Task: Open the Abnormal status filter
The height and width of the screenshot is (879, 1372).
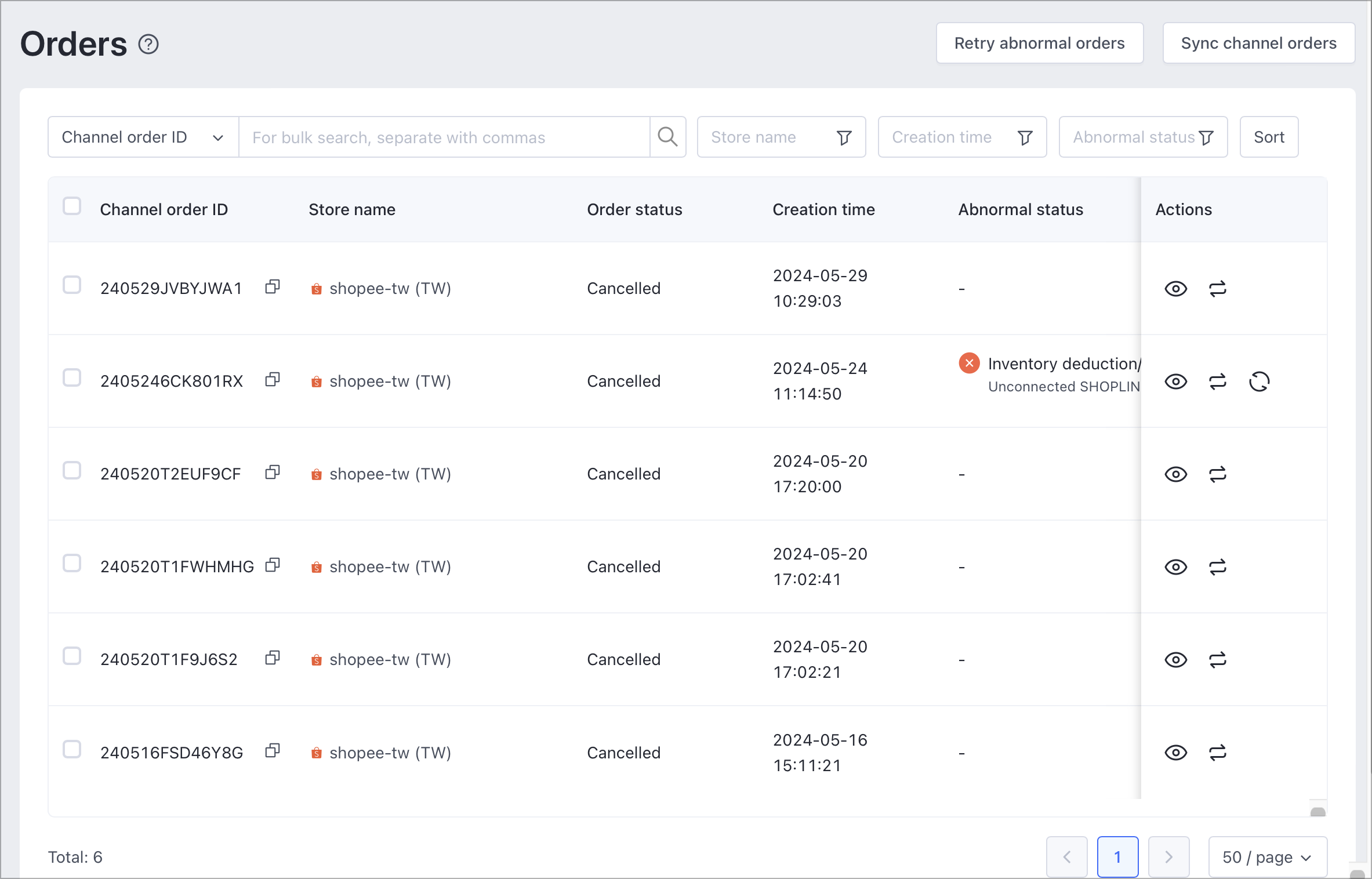Action: click(1143, 137)
